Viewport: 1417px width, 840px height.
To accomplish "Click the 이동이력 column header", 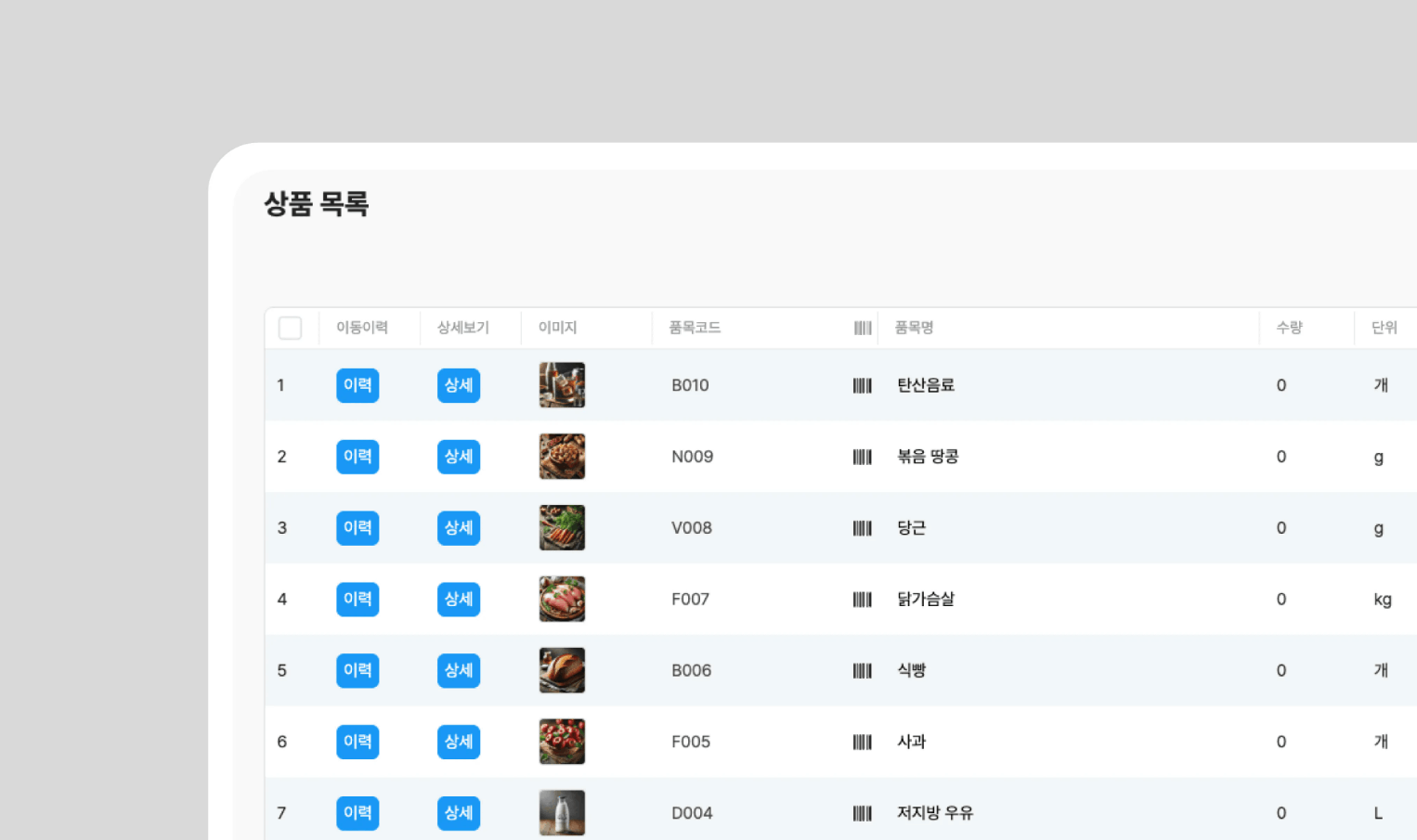I will coord(362,328).
